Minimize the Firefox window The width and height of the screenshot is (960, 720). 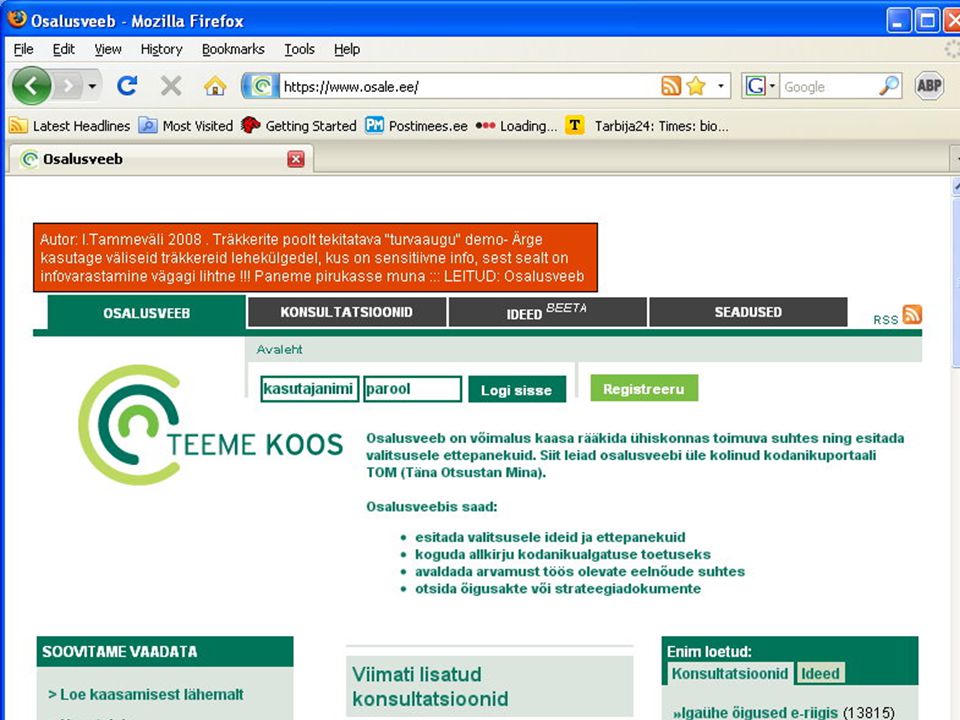[898, 21]
